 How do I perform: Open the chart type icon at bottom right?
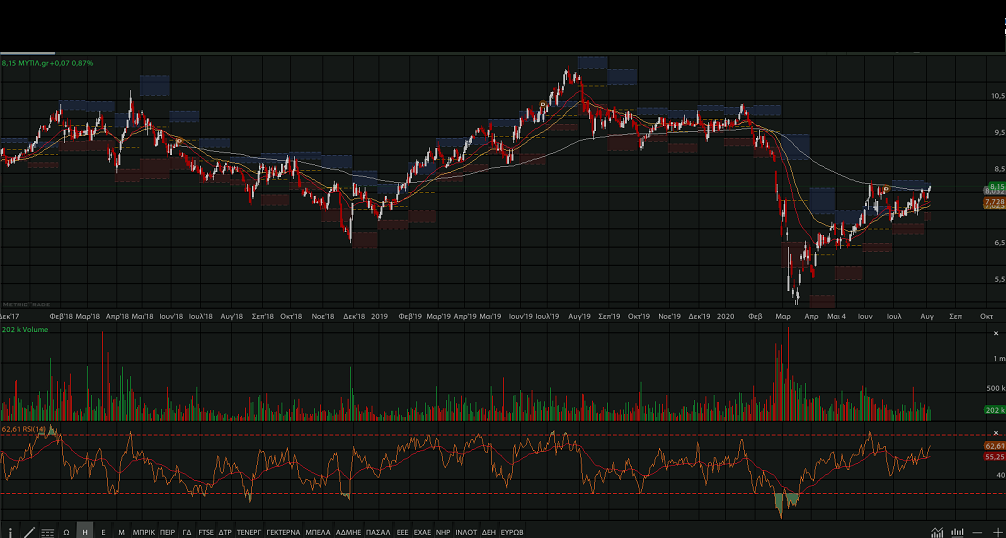(x=936, y=531)
